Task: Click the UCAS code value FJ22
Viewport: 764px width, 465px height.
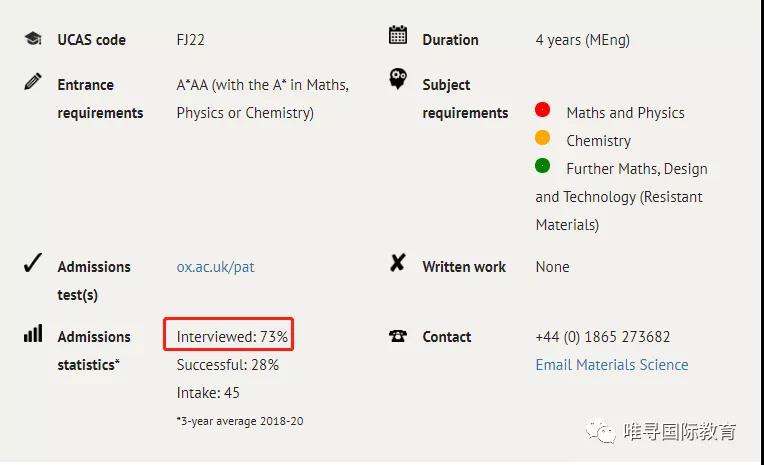Action: pyautogui.click(x=191, y=39)
